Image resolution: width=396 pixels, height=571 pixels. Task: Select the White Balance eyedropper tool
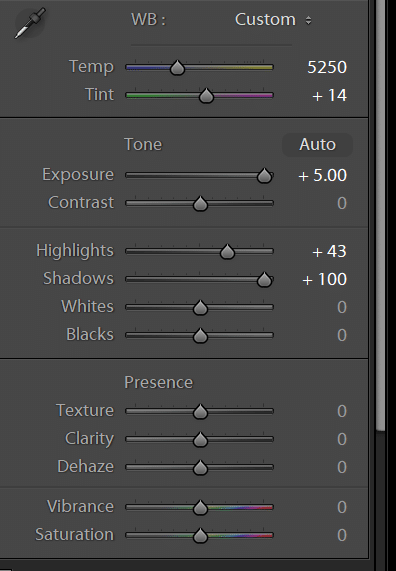tap(30, 23)
